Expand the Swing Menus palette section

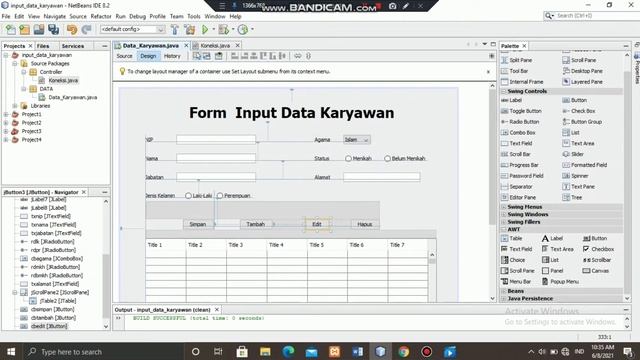[x=504, y=207]
